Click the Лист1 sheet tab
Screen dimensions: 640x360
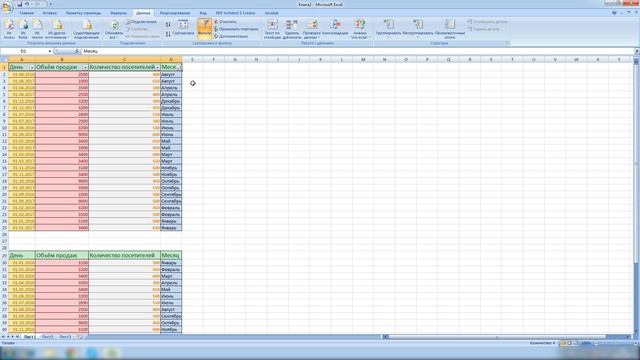[29, 337]
